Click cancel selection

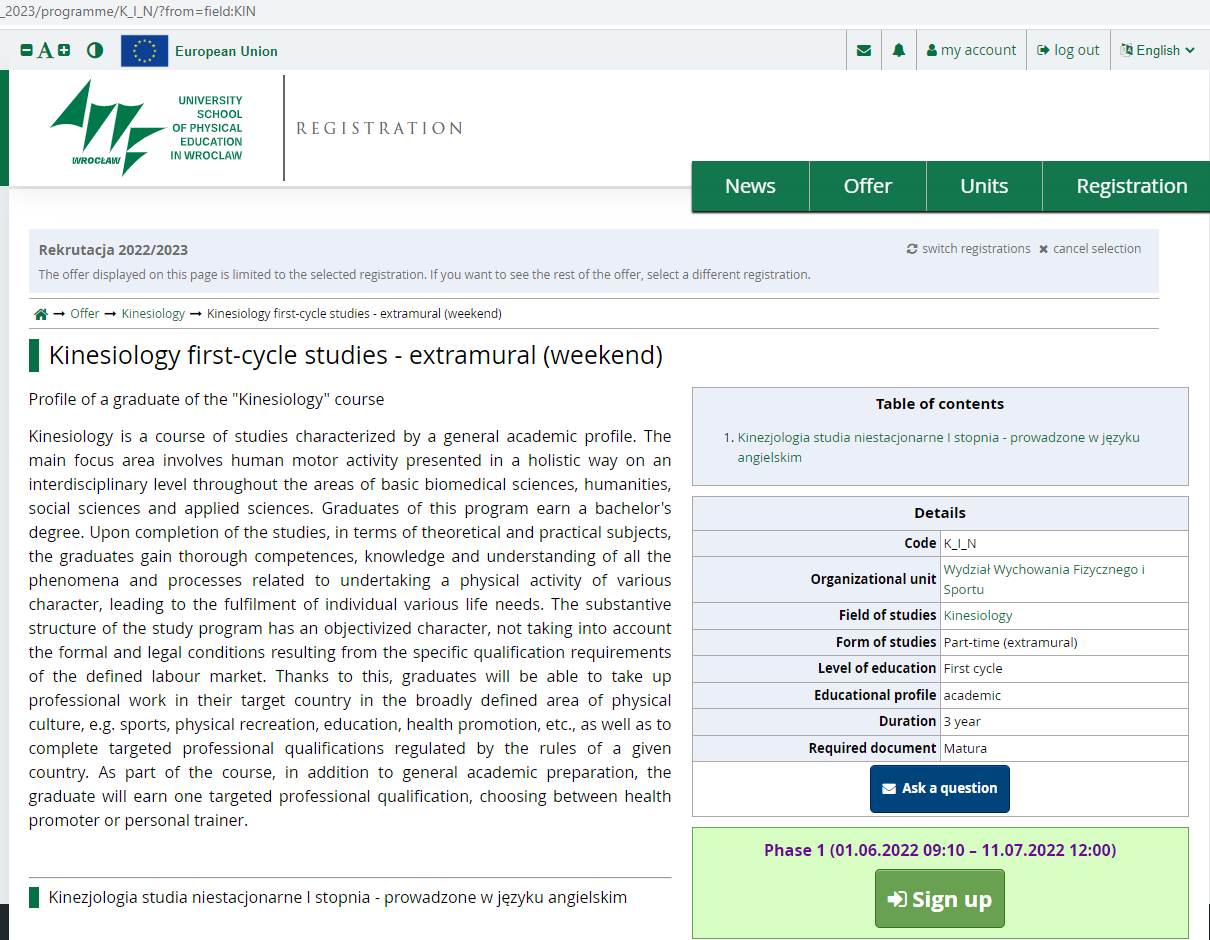pyautogui.click(x=1090, y=249)
